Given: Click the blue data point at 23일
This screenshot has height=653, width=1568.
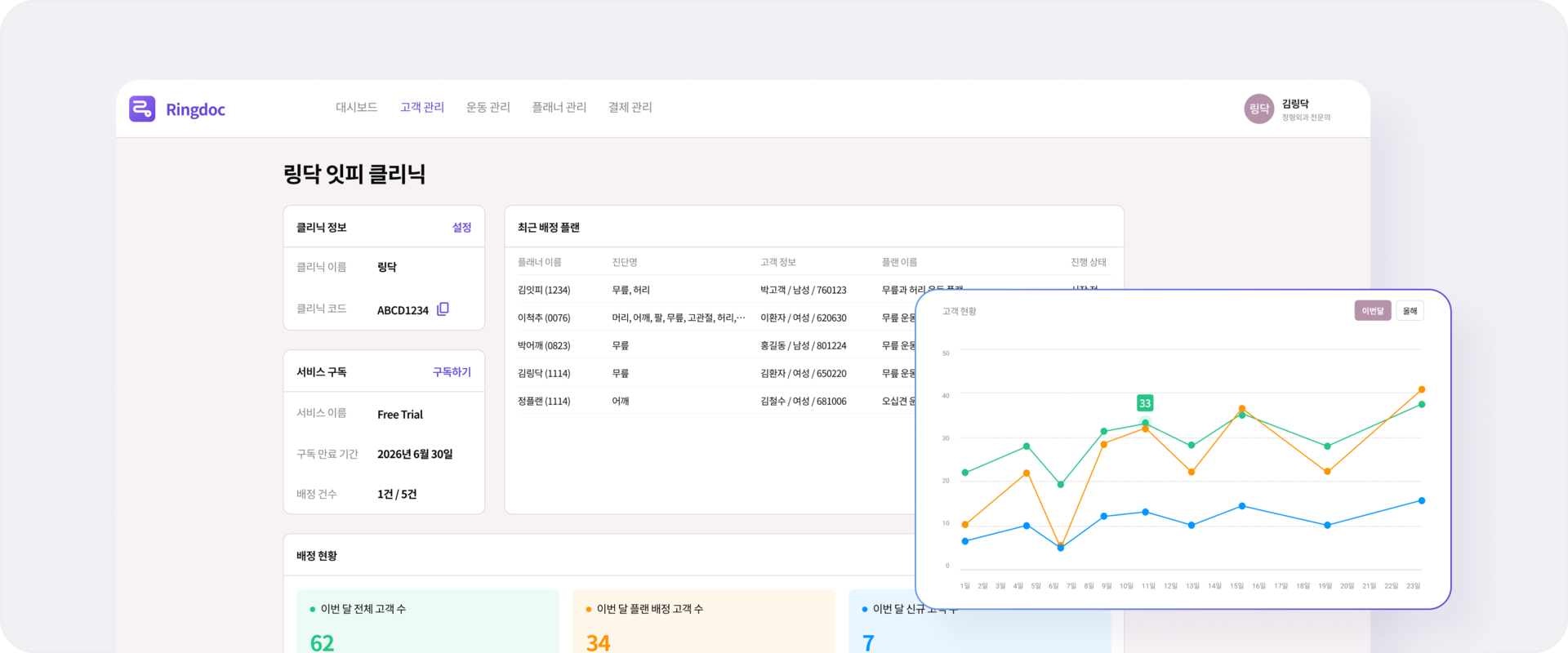Looking at the screenshot, I should pyautogui.click(x=1422, y=501).
